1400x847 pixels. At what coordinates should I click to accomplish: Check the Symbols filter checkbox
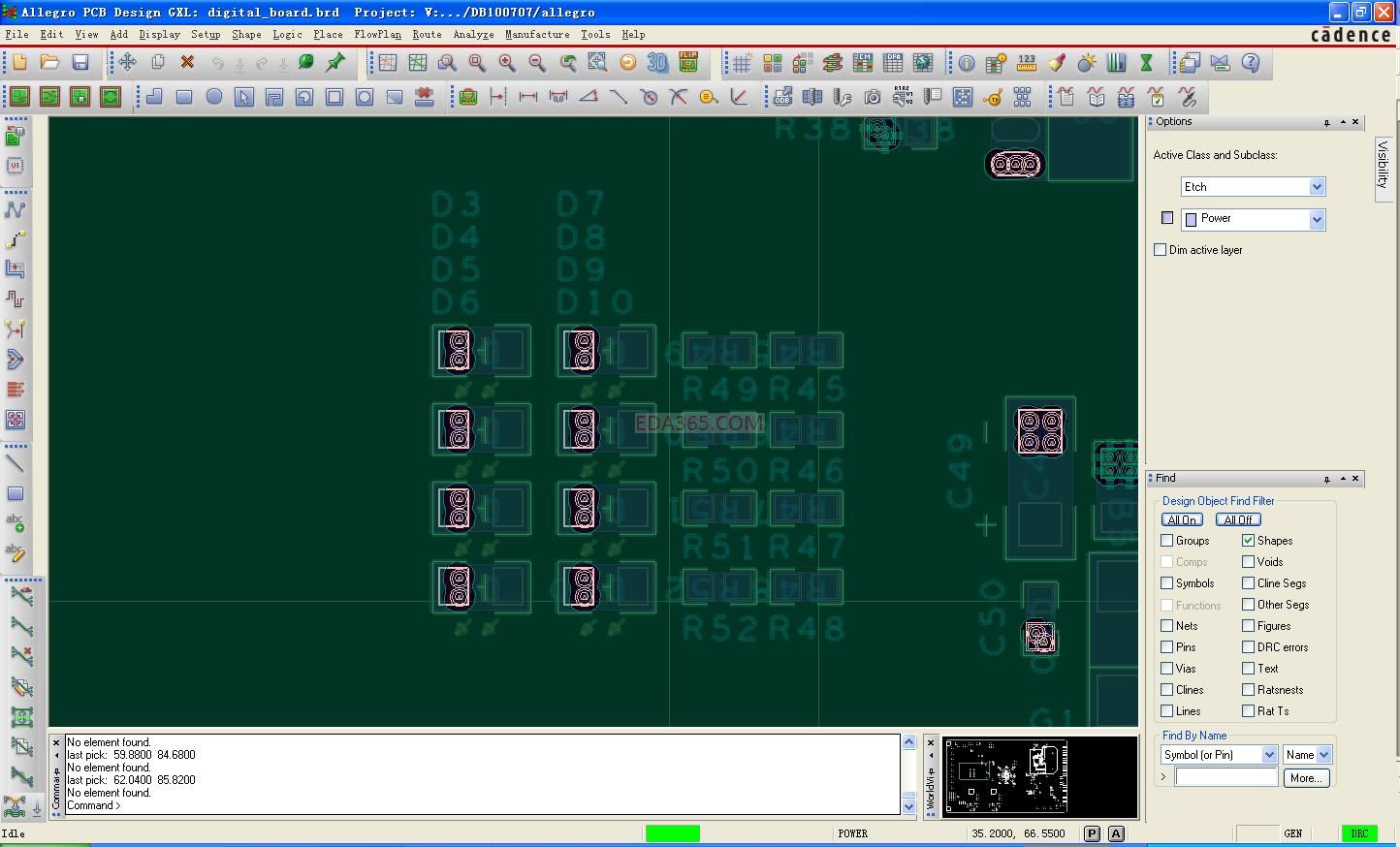click(x=1167, y=583)
